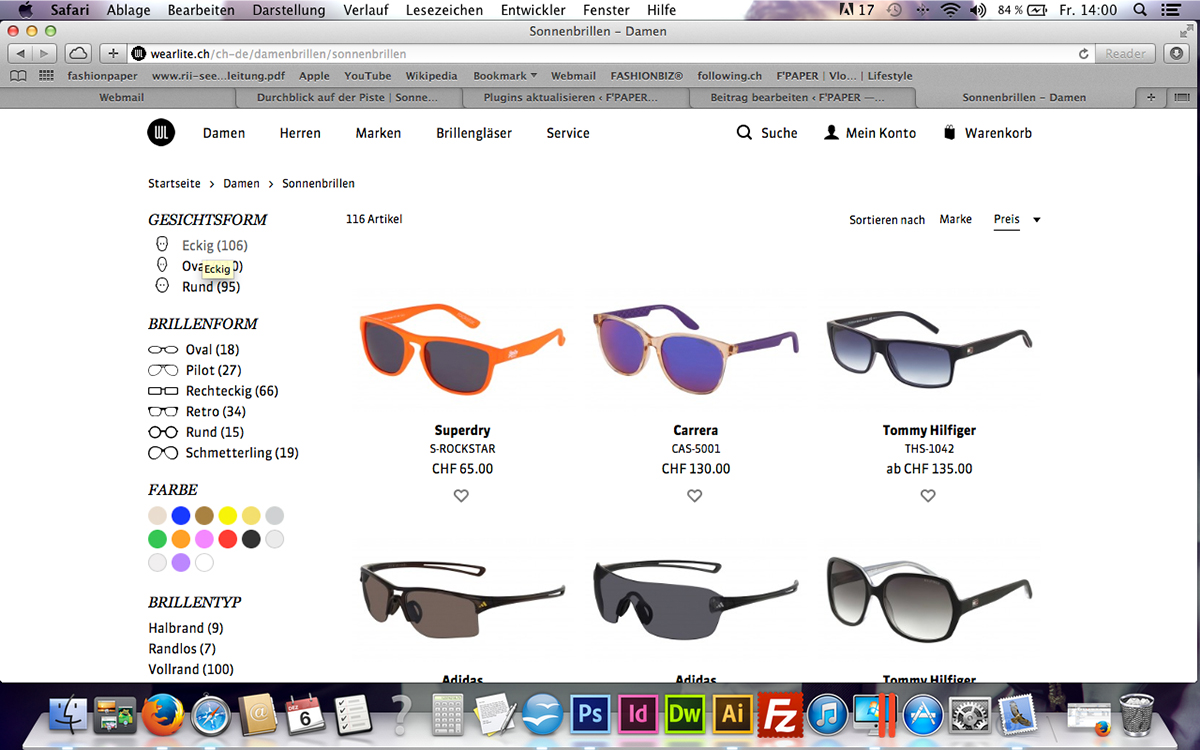Open a new tab with the tab bar plus
This screenshot has width=1200, height=750.
click(1150, 97)
